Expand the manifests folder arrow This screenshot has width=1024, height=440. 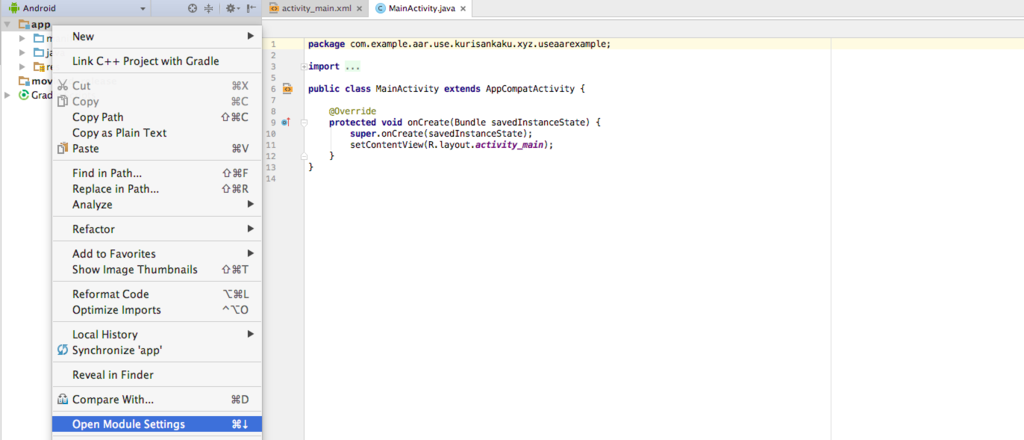click(x=22, y=38)
